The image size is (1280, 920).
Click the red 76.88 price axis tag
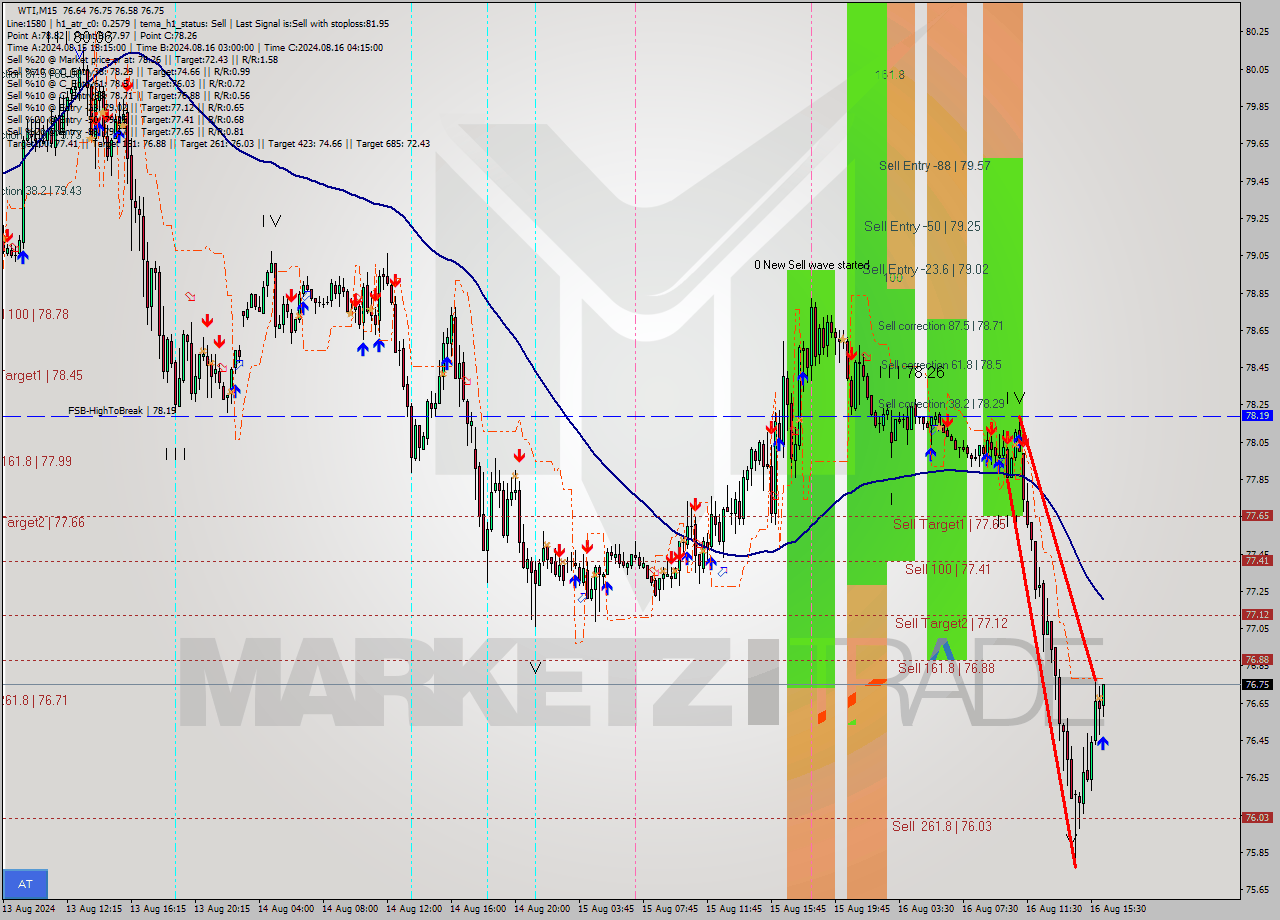click(1257, 660)
